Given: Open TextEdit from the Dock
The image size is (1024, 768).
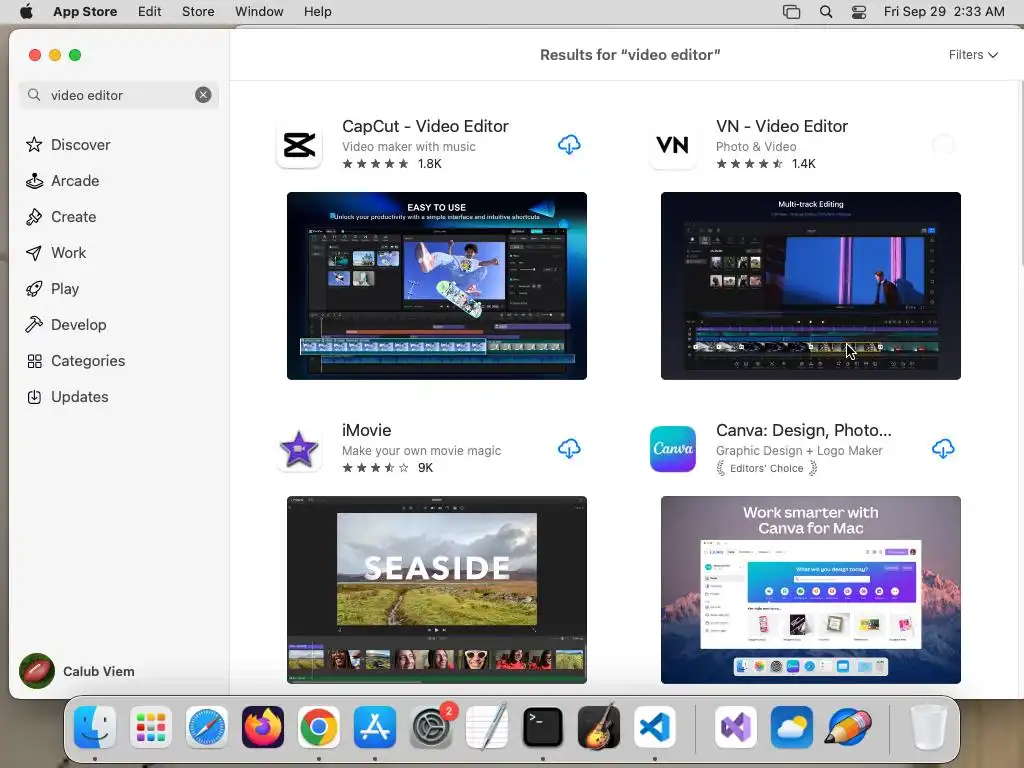Looking at the screenshot, I should (487, 727).
